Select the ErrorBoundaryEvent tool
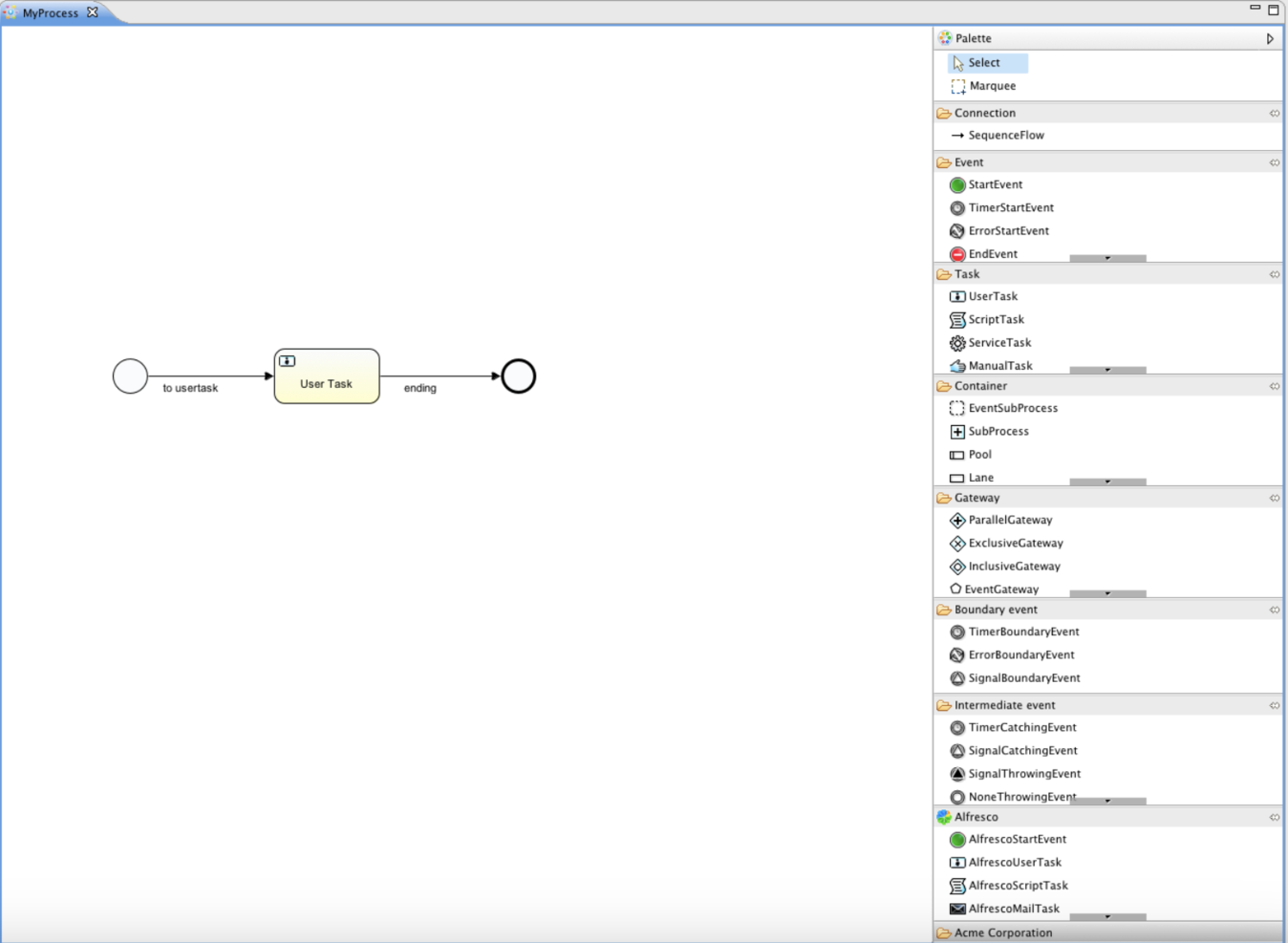The width and height of the screenshot is (1288, 943). coord(1012,654)
